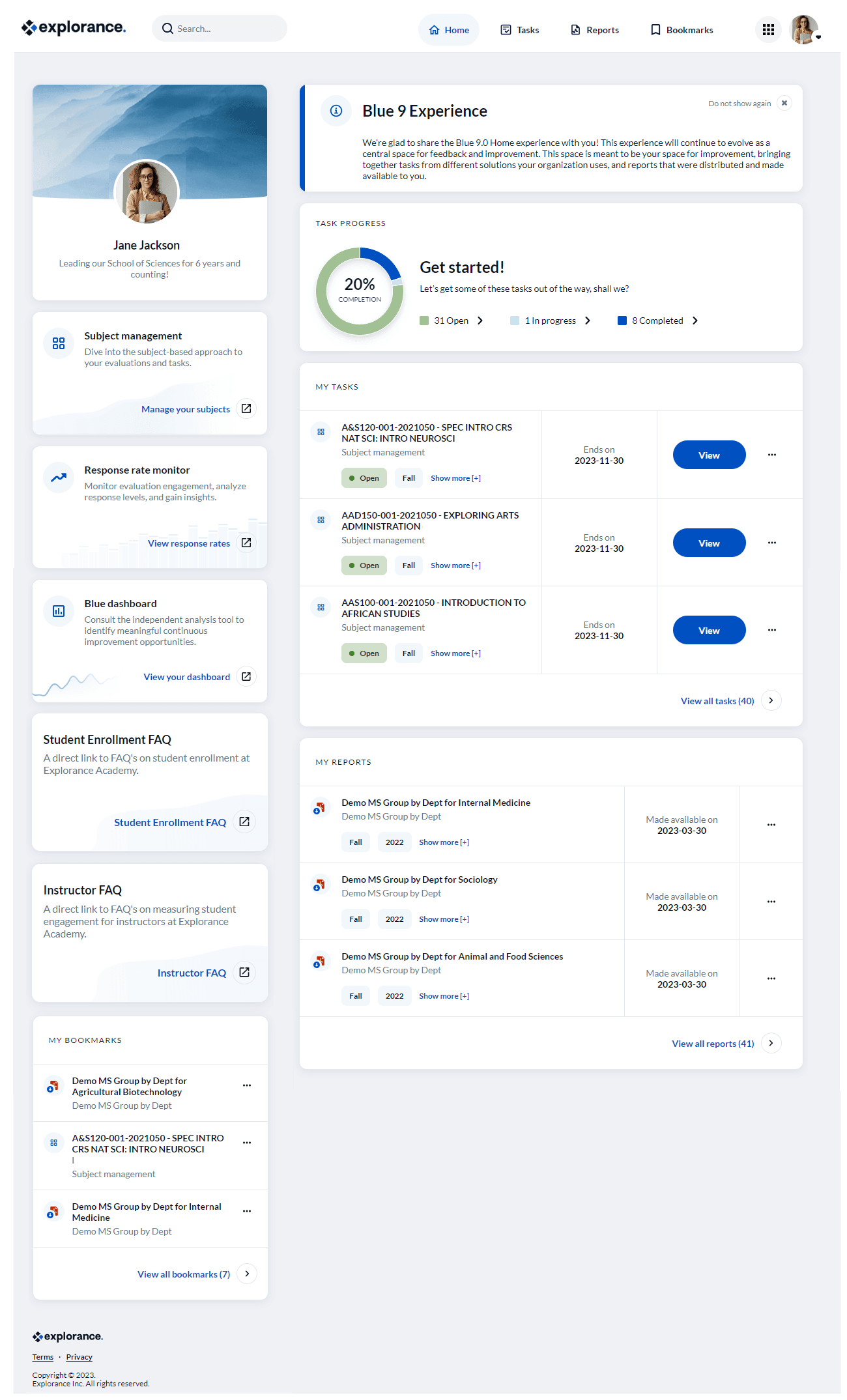The height and width of the screenshot is (1400, 847).
Task: Click arrow button beside View all bookmarks
Action: (247, 1274)
